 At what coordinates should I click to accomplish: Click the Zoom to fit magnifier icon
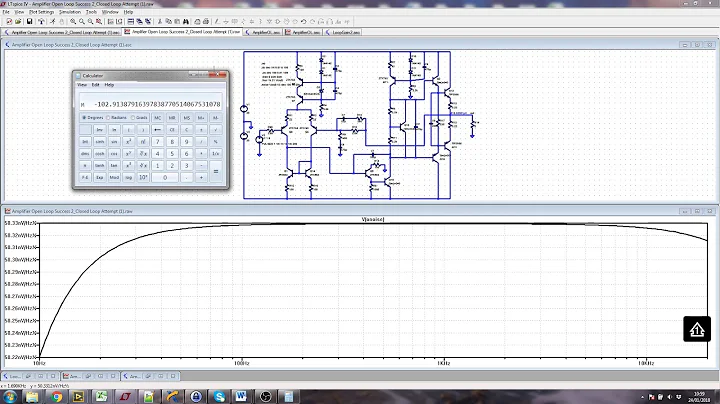[99, 22]
